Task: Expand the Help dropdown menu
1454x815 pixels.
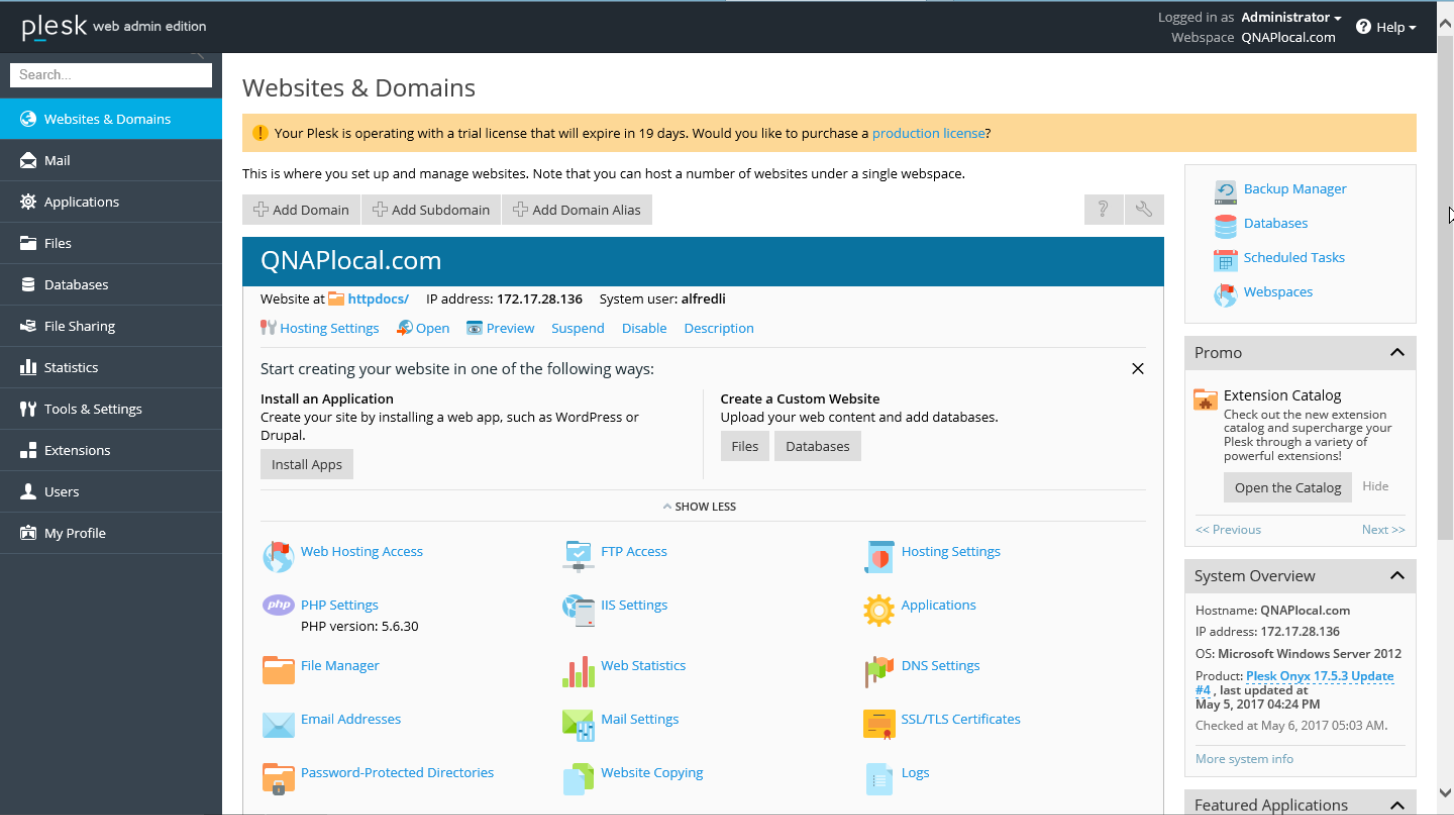Action: tap(1386, 27)
